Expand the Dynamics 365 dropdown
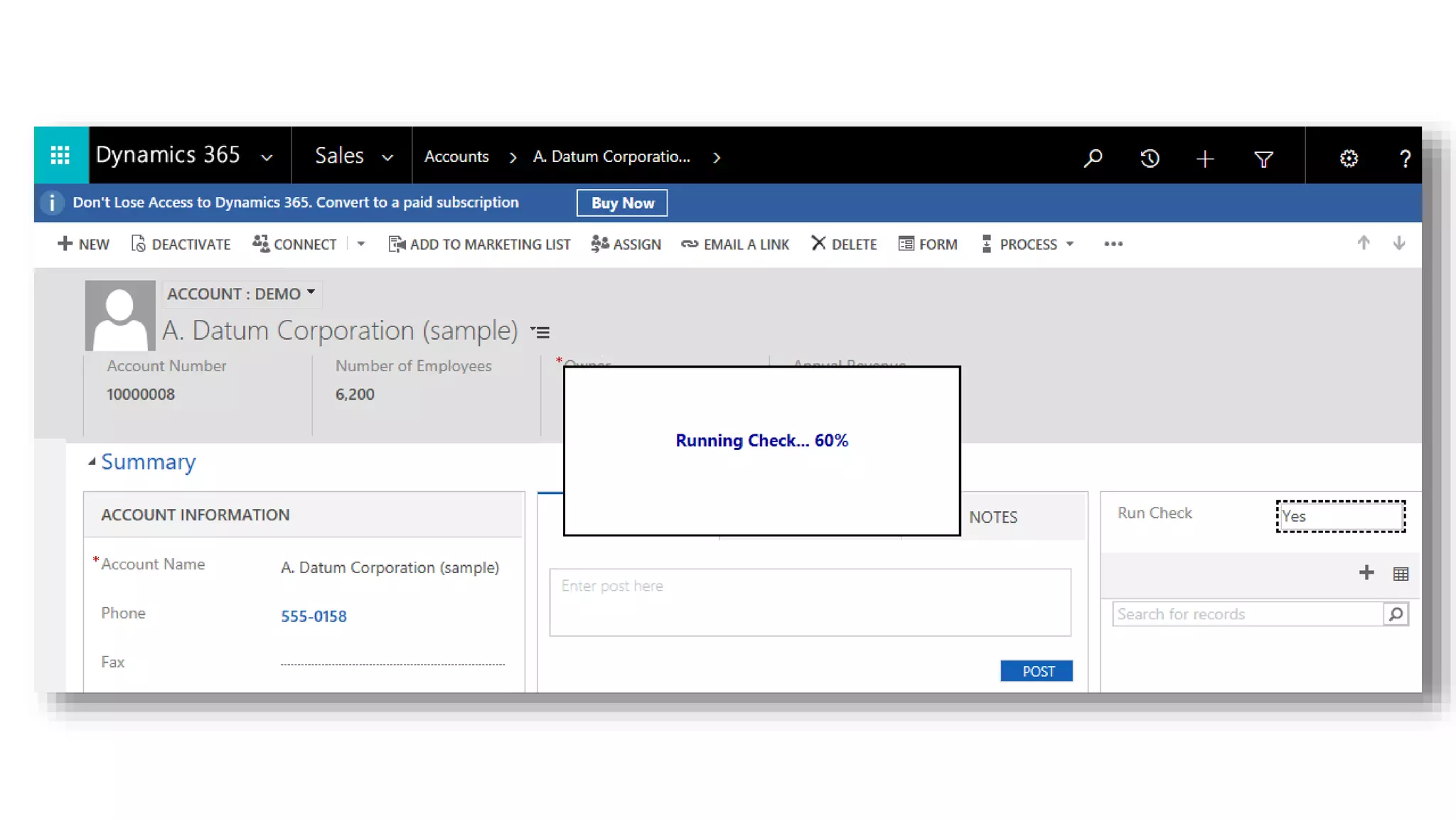The image size is (1456, 819). pos(267,157)
